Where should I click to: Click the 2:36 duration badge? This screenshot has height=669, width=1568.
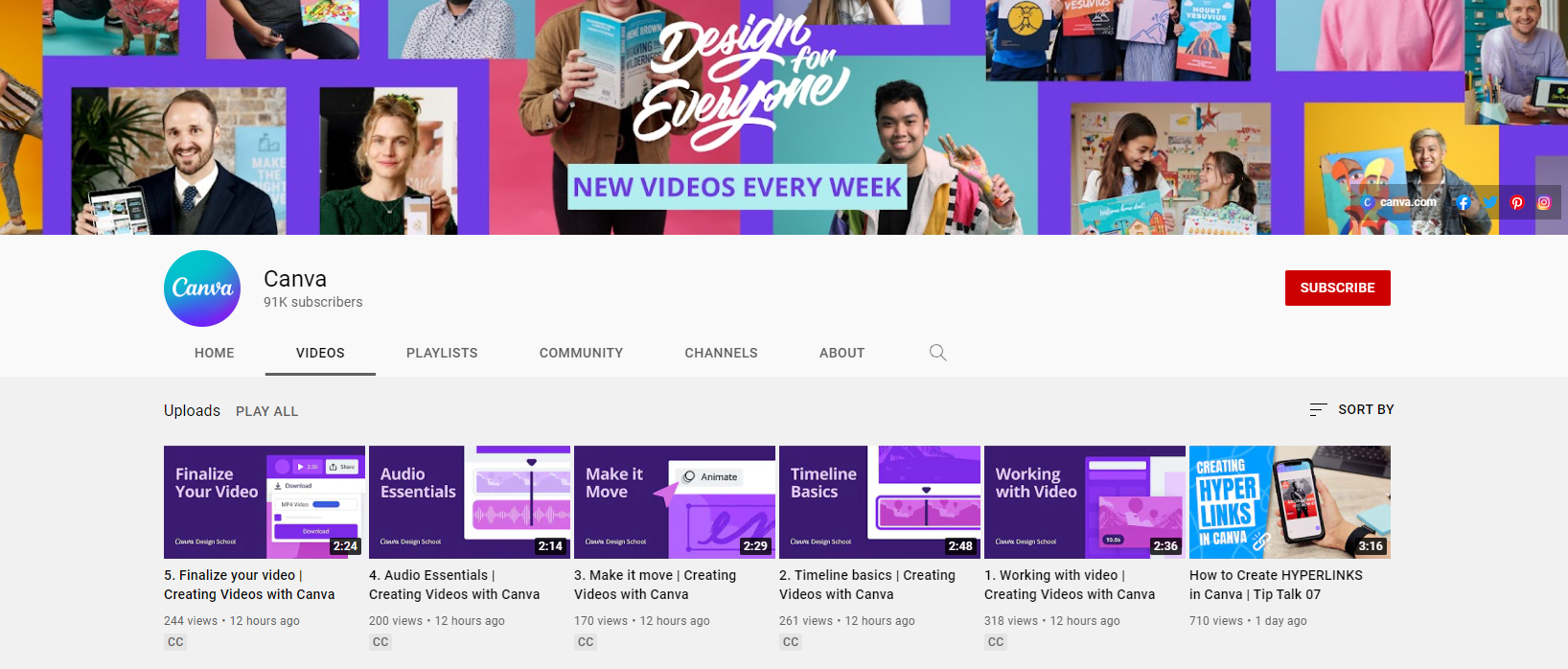[x=1165, y=546]
